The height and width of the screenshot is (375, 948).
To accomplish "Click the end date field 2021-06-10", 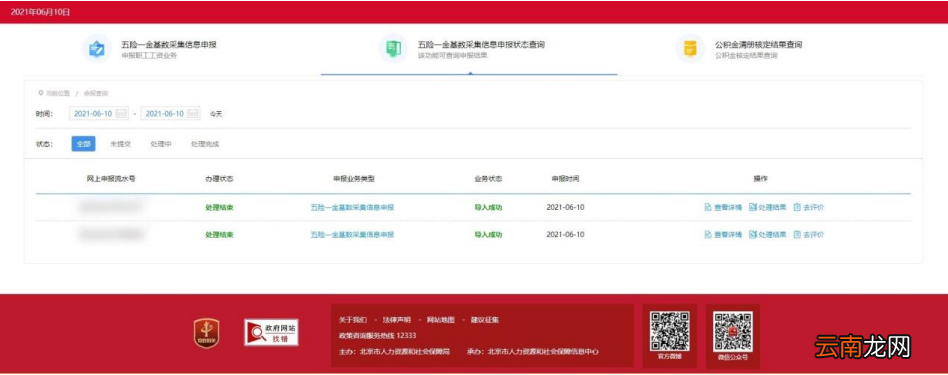I will [170, 113].
